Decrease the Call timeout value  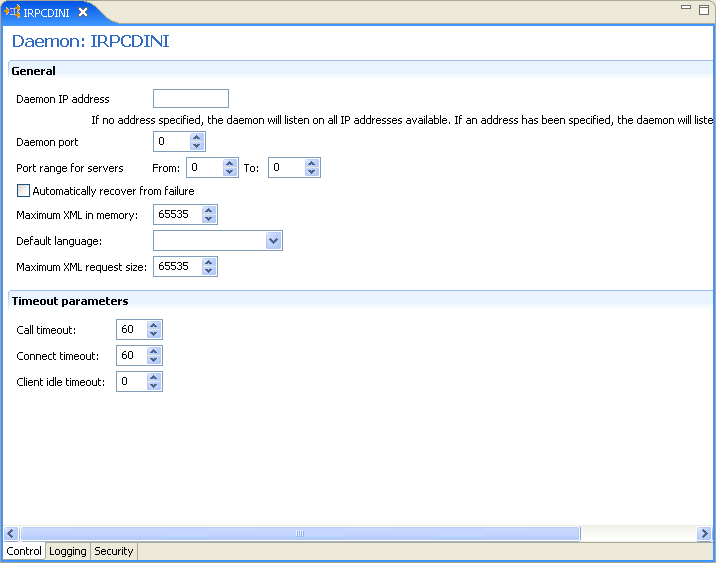tap(153, 334)
